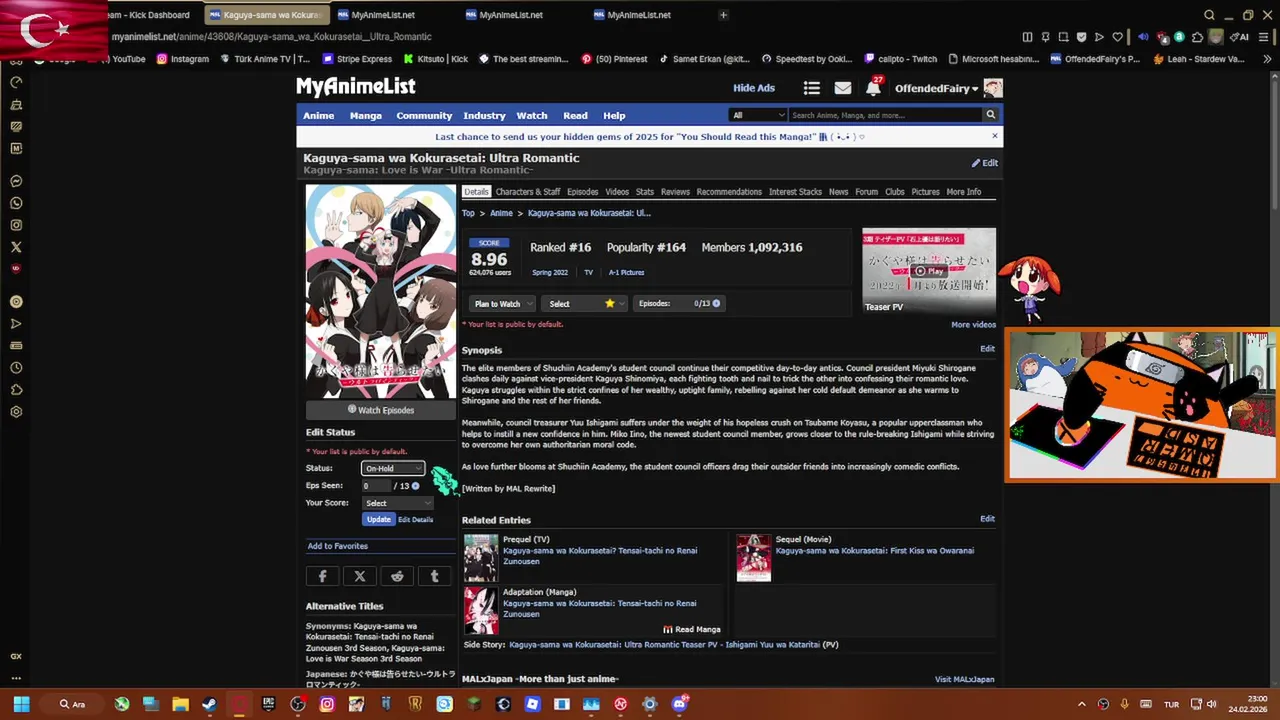Open search category All dropdown
This screenshot has height=720, width=1280.
click(758, 115)
